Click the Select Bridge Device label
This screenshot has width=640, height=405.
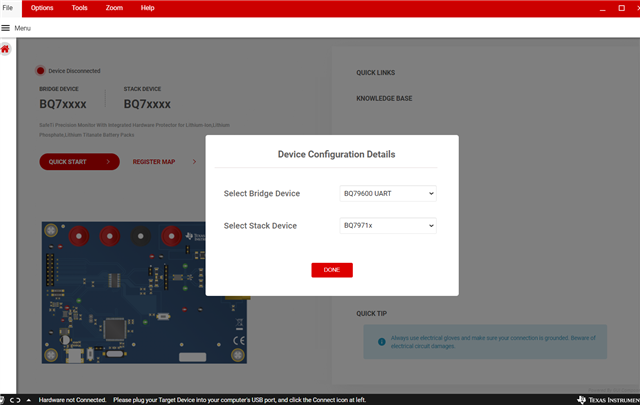pyautogui.click(x=262, y=194)
